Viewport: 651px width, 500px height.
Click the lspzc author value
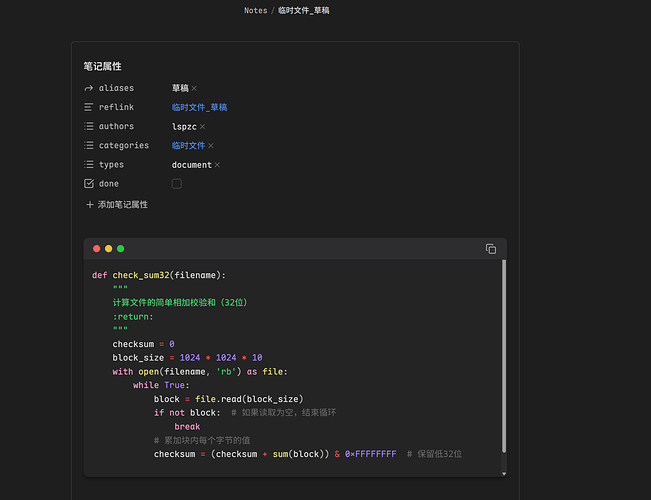coord(184,127)
